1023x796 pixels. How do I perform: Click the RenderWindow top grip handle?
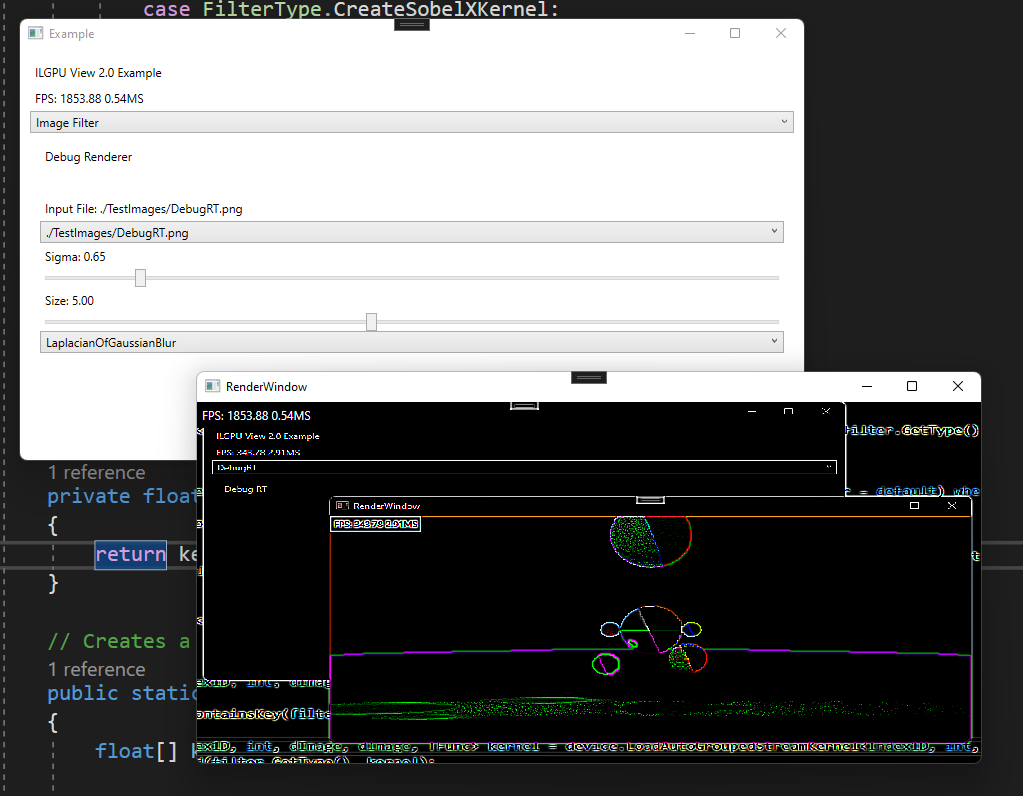[x=588, y=378]
